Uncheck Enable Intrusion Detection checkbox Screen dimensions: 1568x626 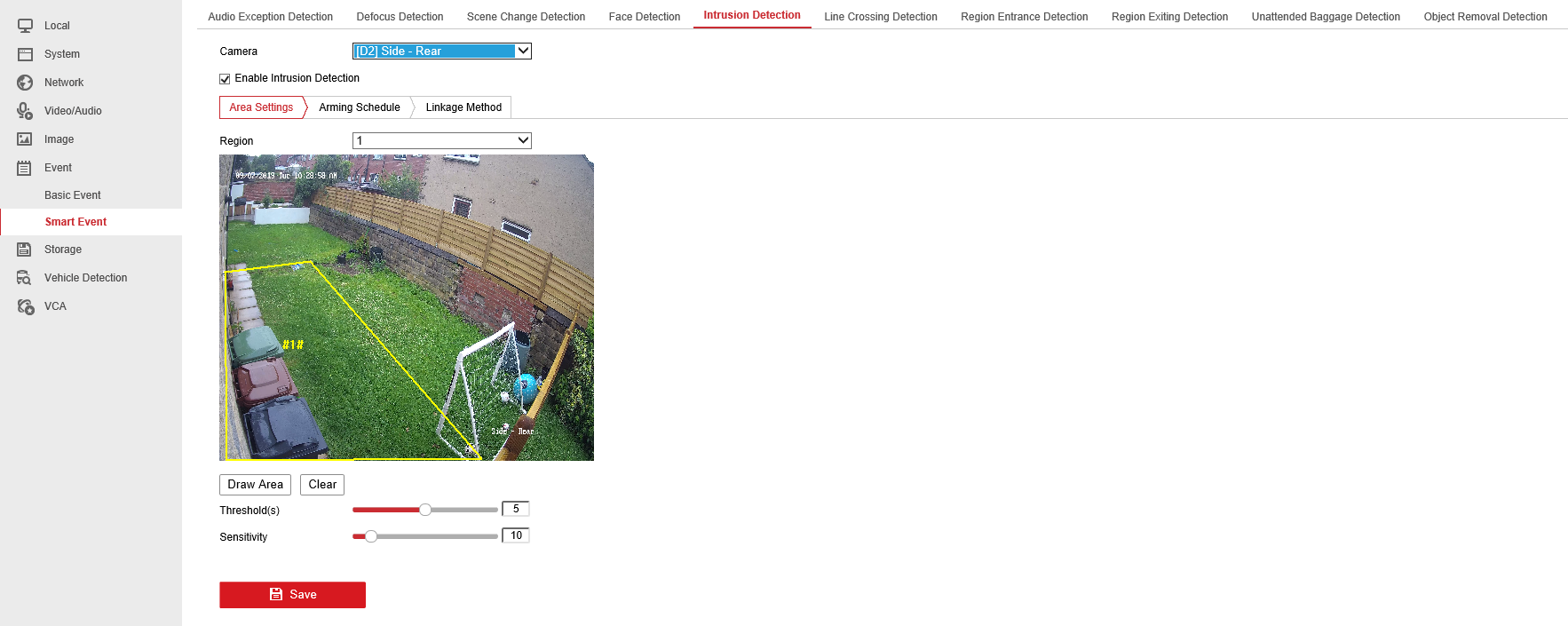tap(225, 79)
